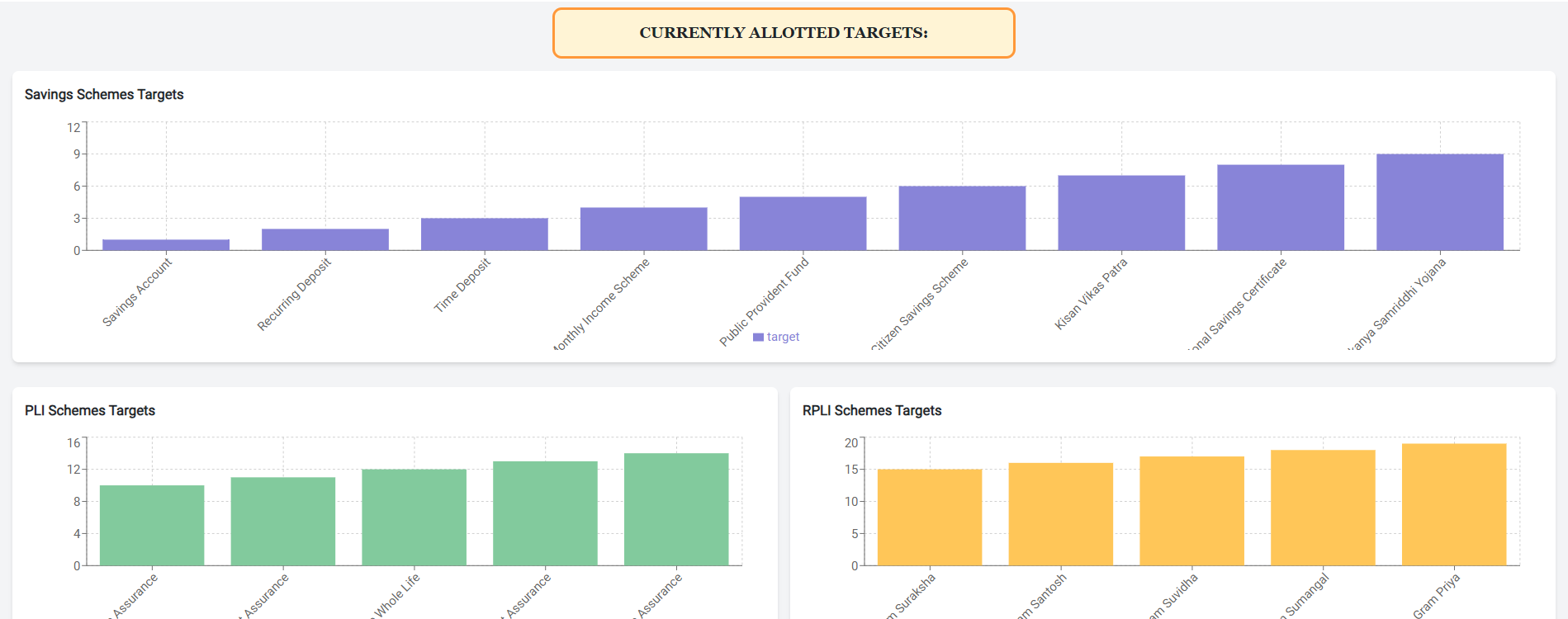Click the 'Gram Priya' axis label
1568x619 pixels.
[1437, 596]
